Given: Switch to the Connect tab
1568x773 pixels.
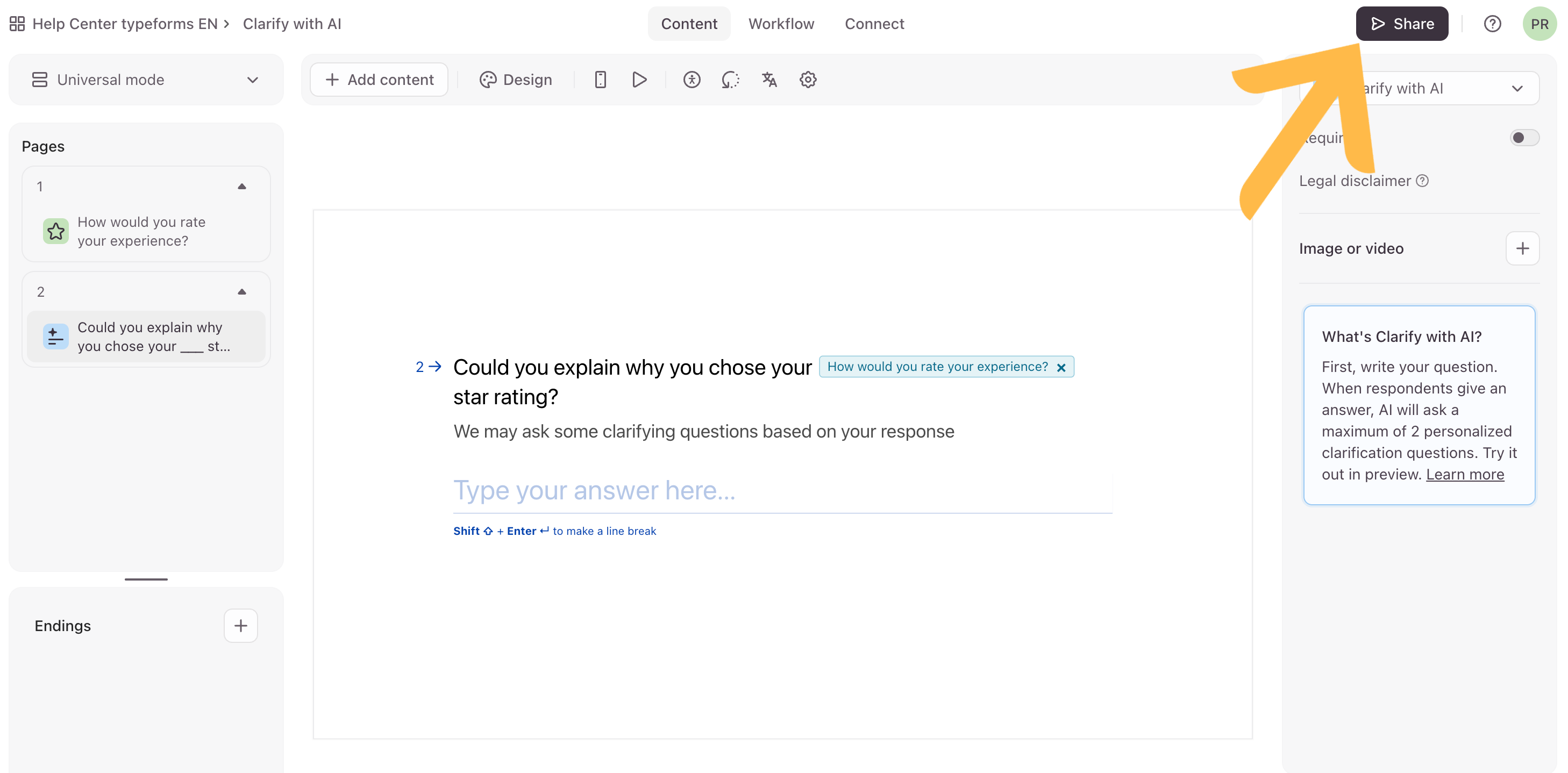Looking at the screenshot, I should tap(874, 24).
